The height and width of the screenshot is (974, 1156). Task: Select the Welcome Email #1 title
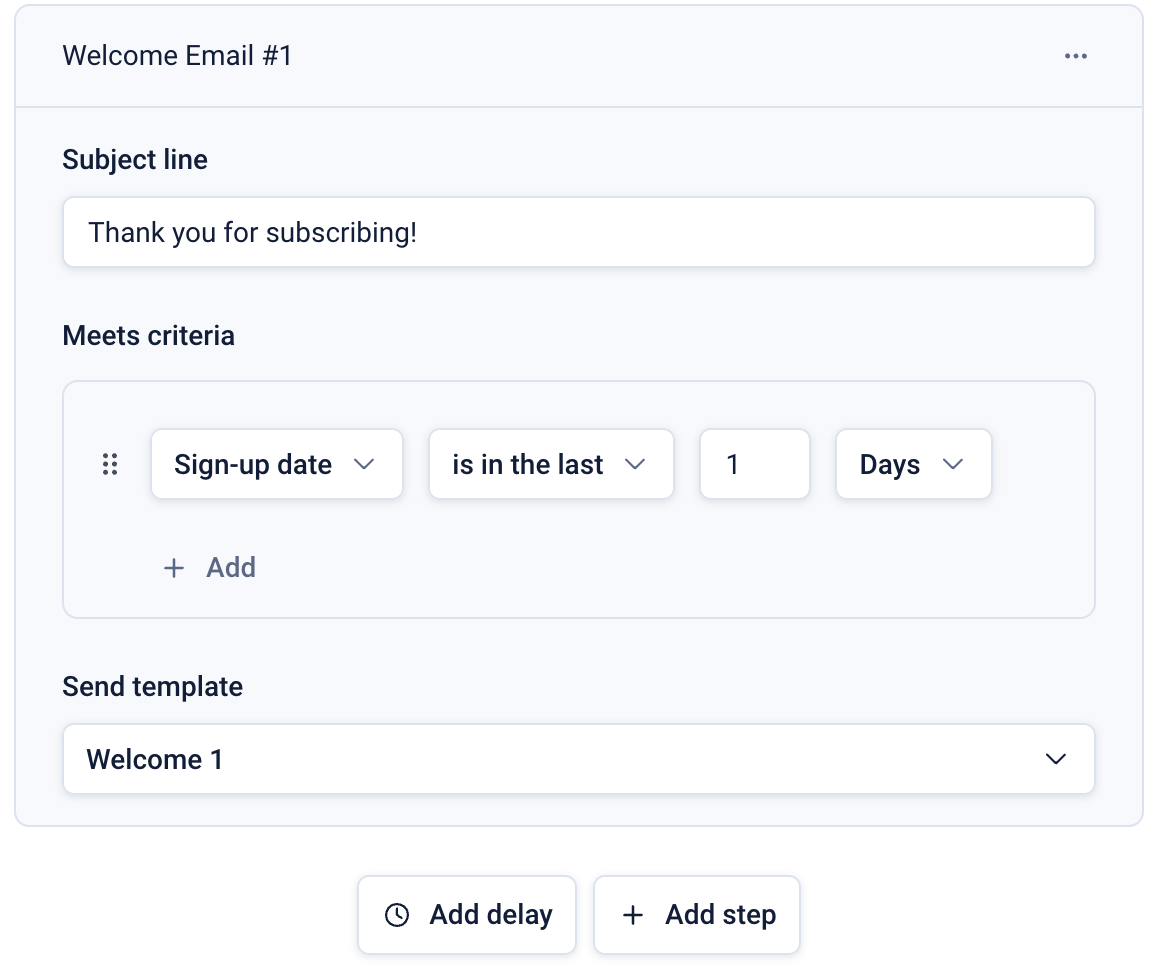(x=177, y=56)
